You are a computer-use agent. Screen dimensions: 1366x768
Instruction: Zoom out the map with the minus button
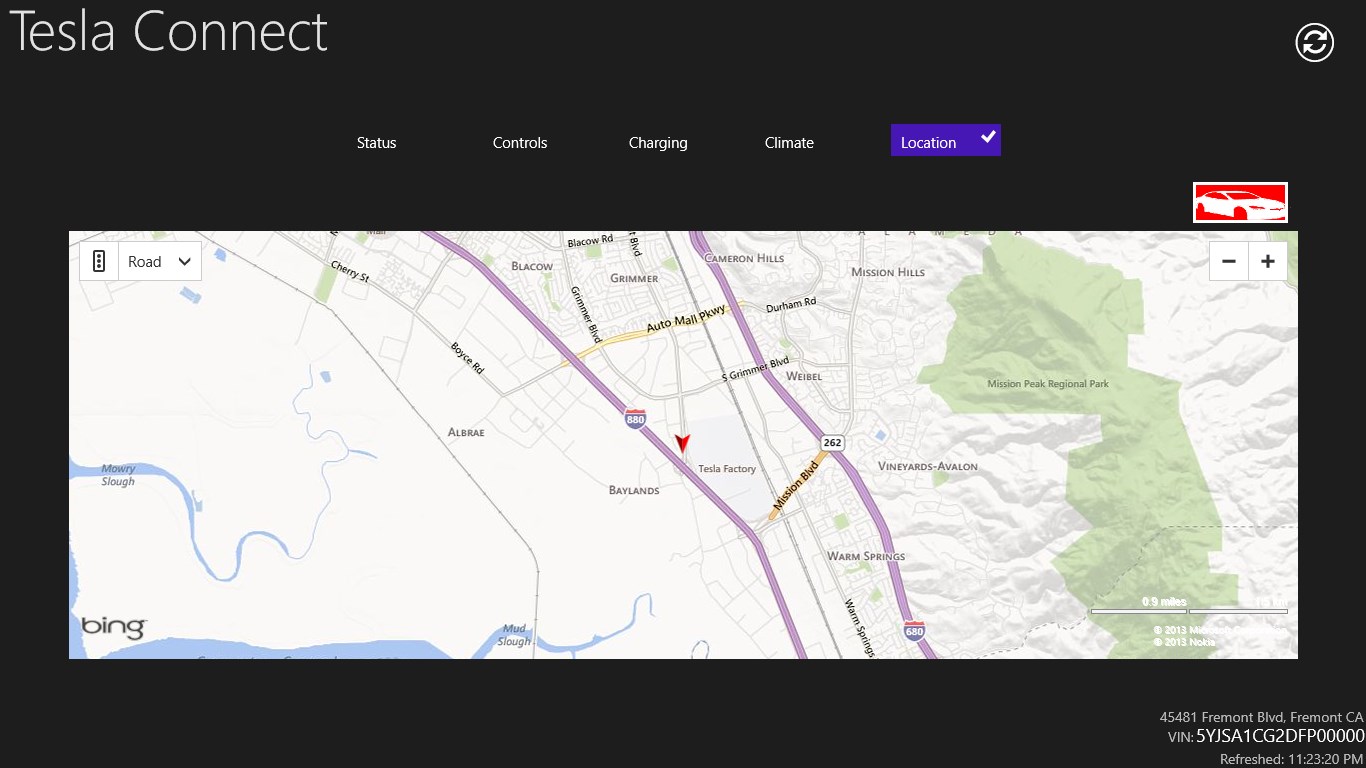pyautogui.click(x=1229, y=261)
